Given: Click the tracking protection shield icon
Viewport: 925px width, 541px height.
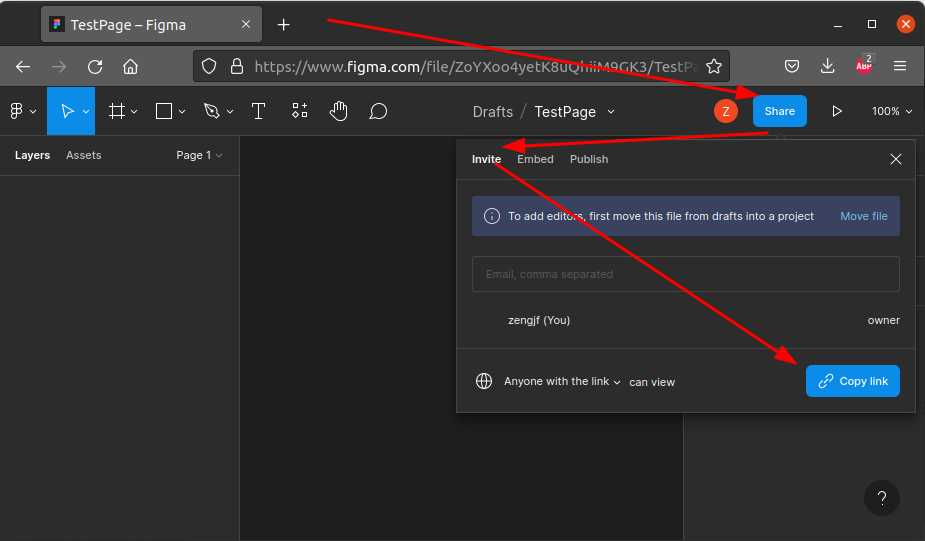Looking at the screenshot, I should click(209, 66).
